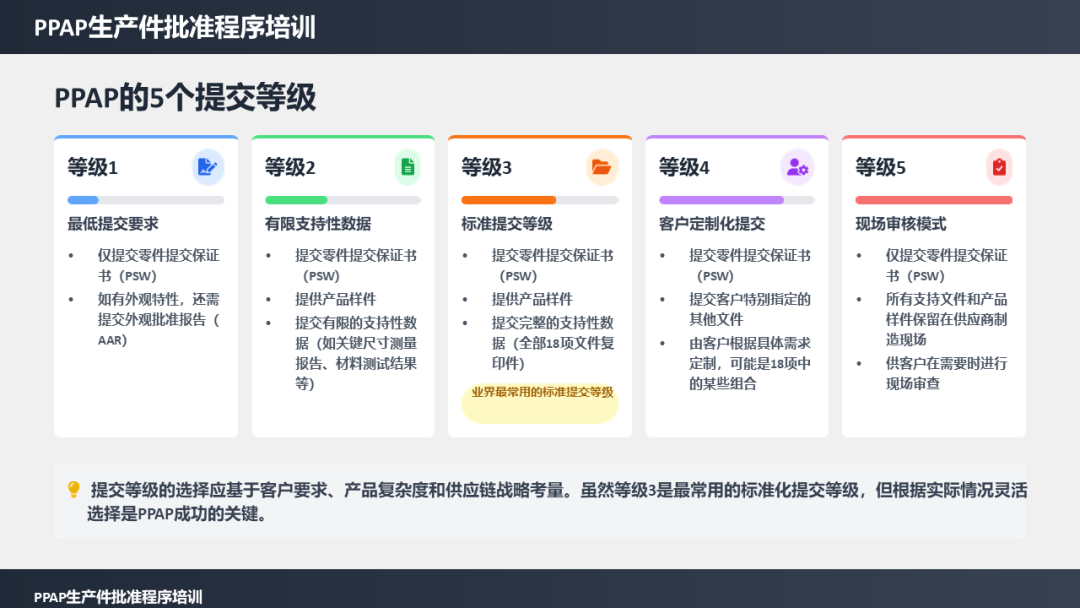Select the orange progress bar under 等级3
Image resolution: width=1080 pixels, height=608 pixels.
click(x=508, y=200)
